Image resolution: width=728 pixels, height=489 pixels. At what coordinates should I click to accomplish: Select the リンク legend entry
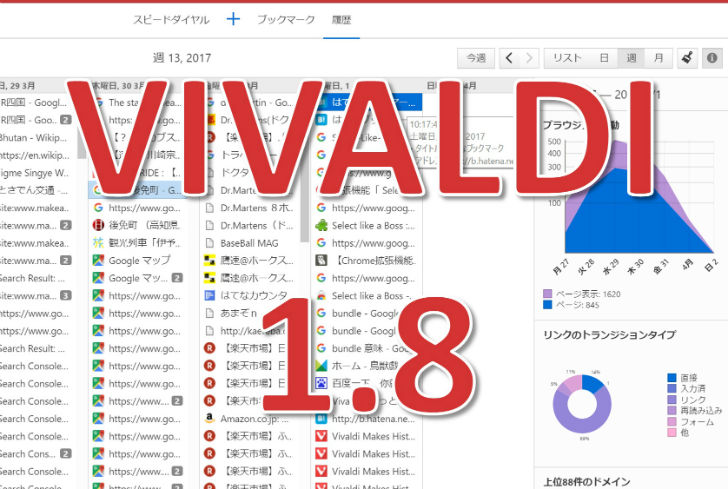687,400
